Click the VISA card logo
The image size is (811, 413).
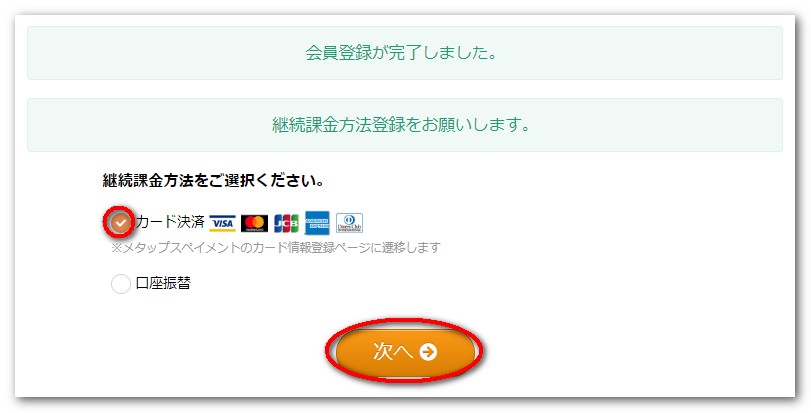pyautogui.click(x=222, y=223)
